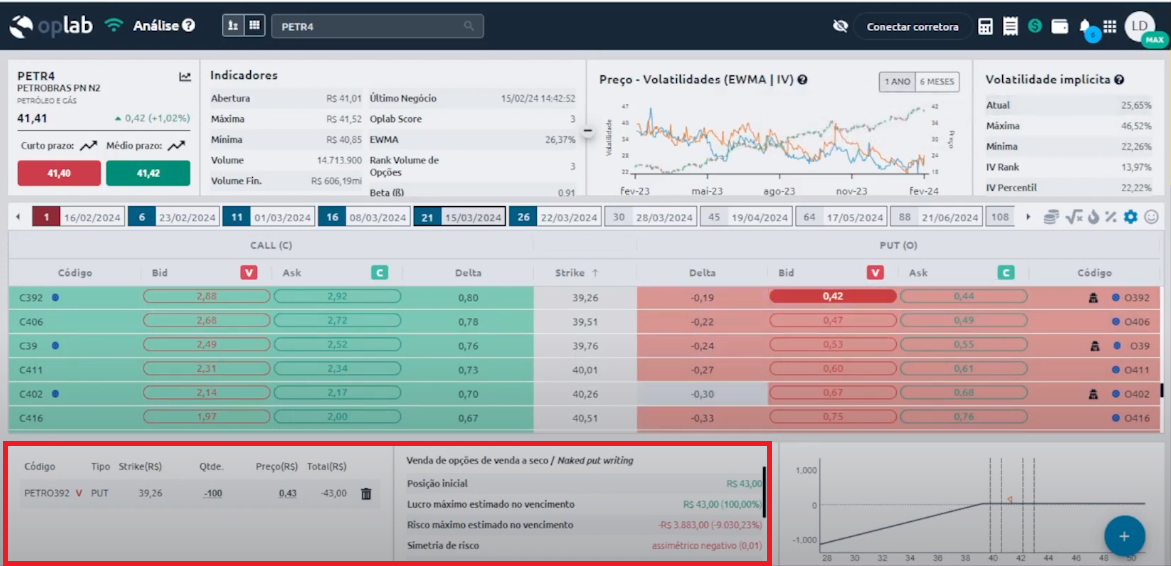1171x566 pixels.
Task: Toggle hide values eye icon
Action: point(841,27)
